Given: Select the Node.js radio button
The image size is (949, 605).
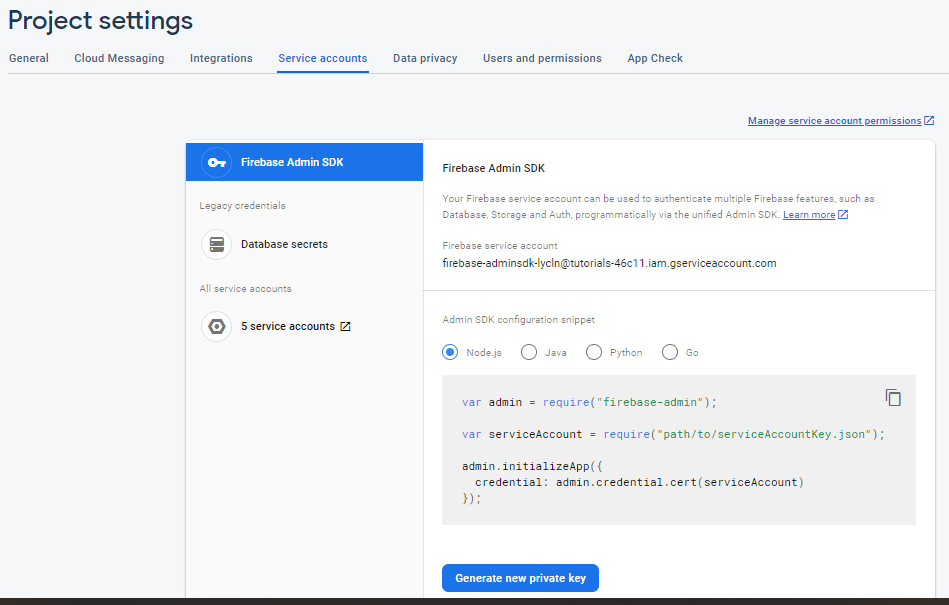Looking at the screenshot, I should [450, 352].
